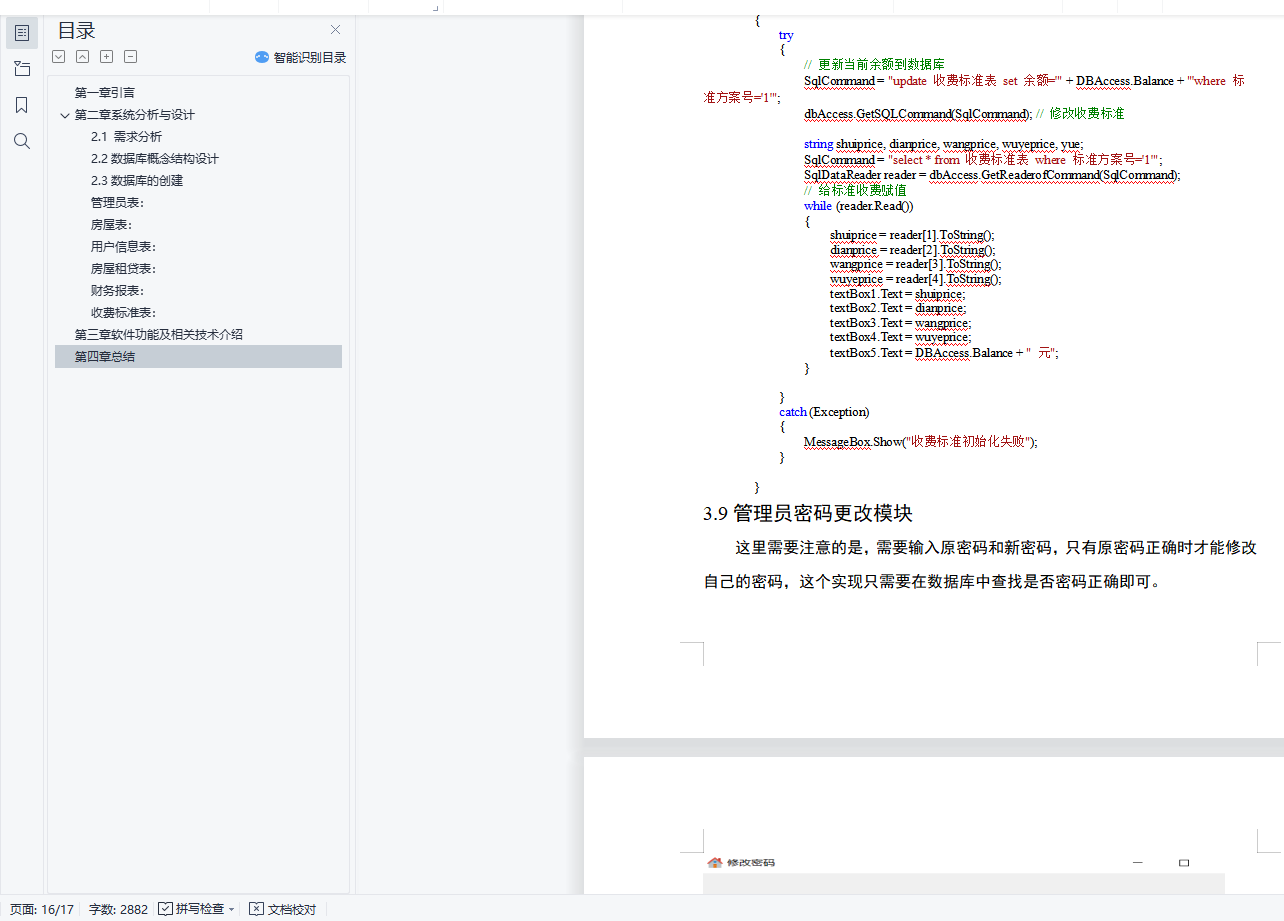Click the 页面: 16/17 page indicator
This screenshot has width=1284, height=921.
coord(42,909)
